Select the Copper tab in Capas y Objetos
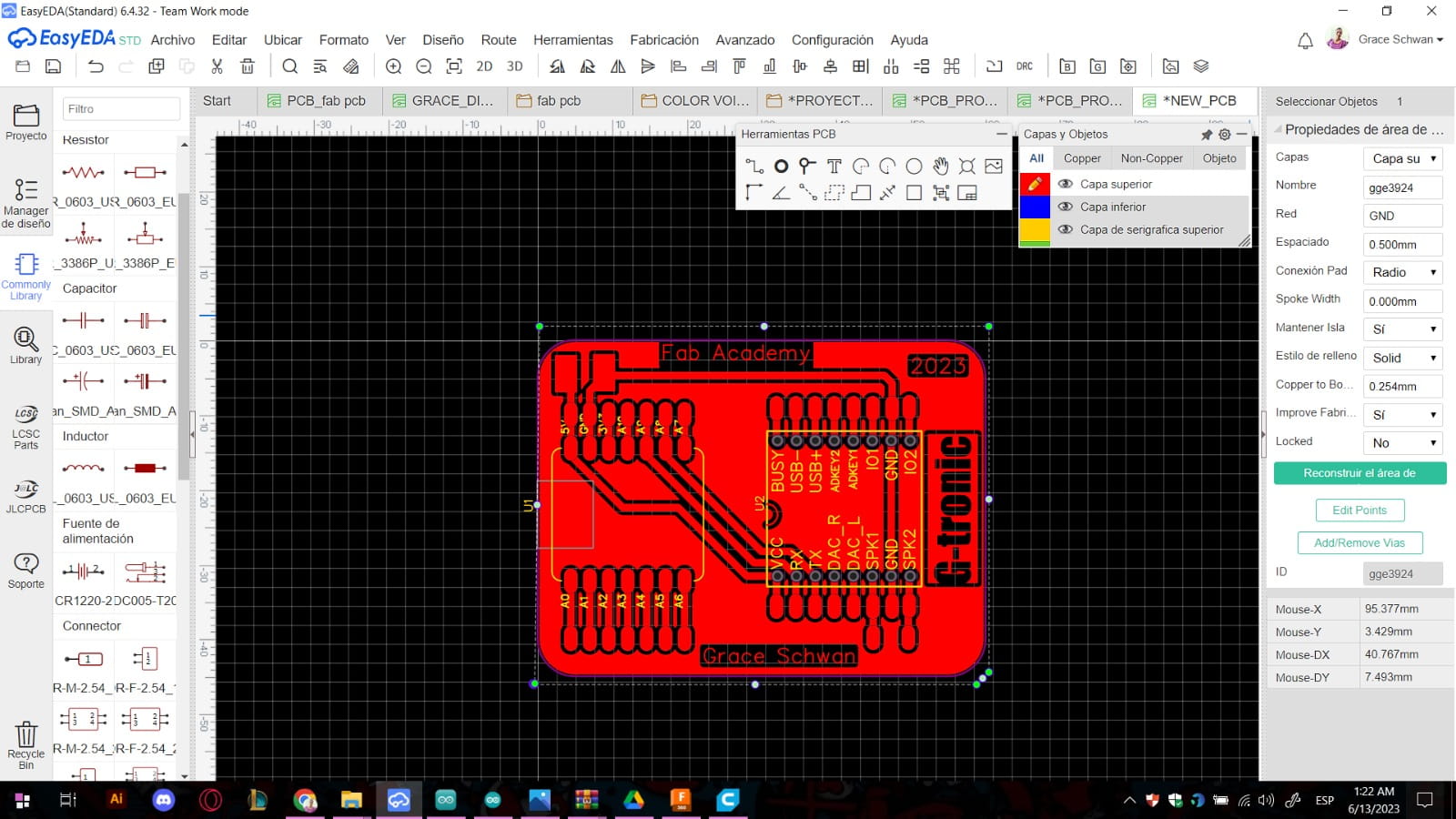The image size is (1456, 819). (x=1082, y=158)
